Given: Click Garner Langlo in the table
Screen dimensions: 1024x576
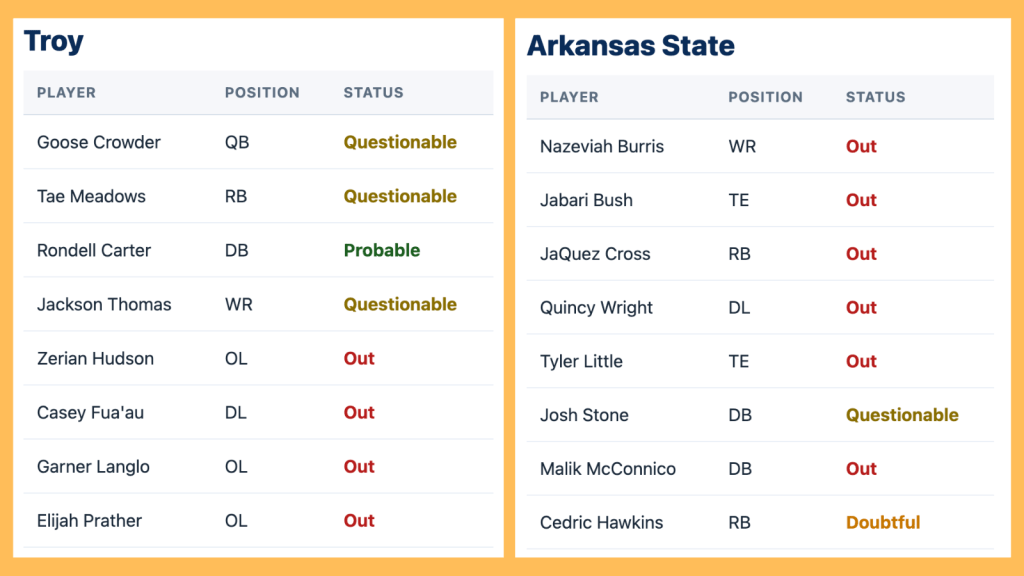Looking at the screenshot, I should tap(94, 466).
